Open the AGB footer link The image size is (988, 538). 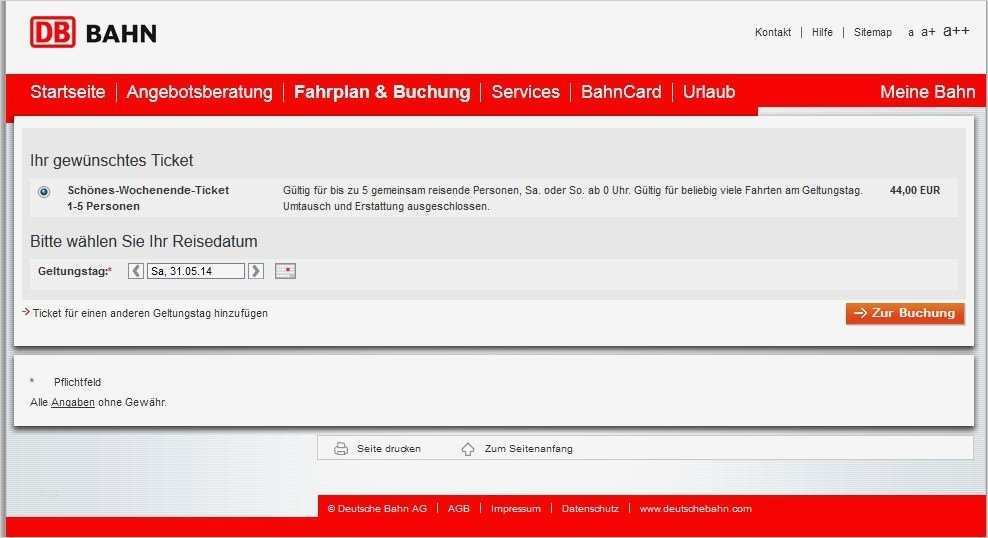[x=459, y=508]
